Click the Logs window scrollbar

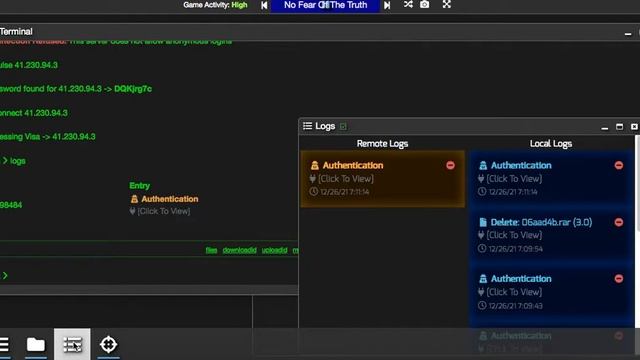click(637, 183)
